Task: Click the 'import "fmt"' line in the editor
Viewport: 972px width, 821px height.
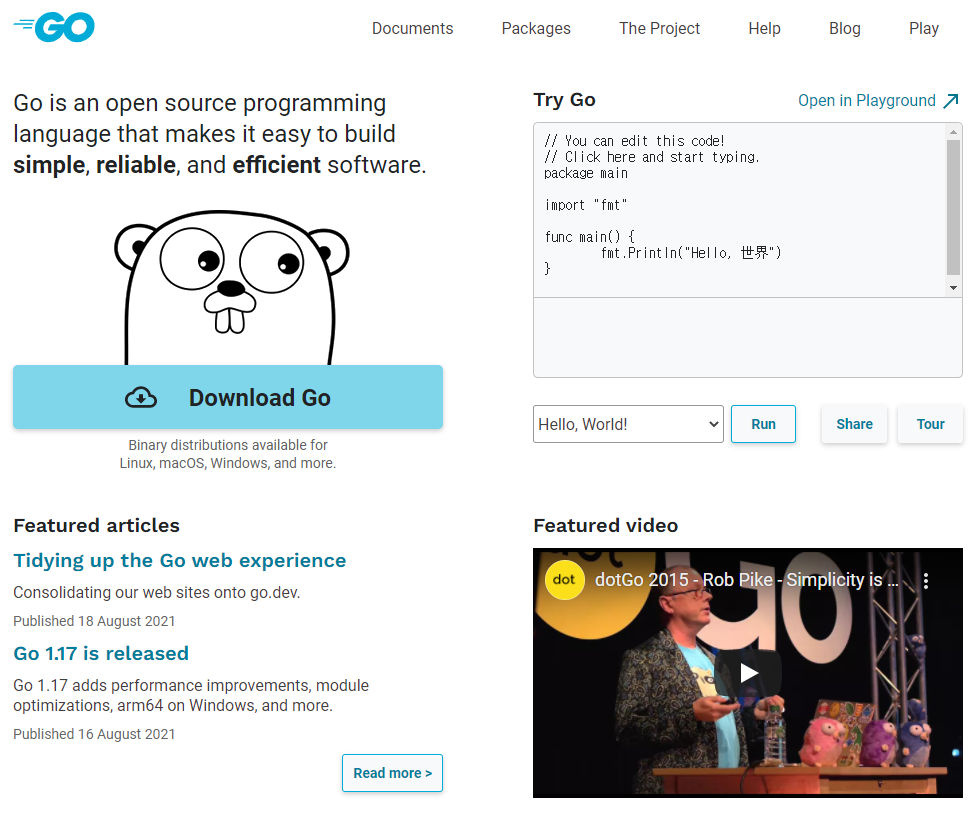Action: (586, 205)
